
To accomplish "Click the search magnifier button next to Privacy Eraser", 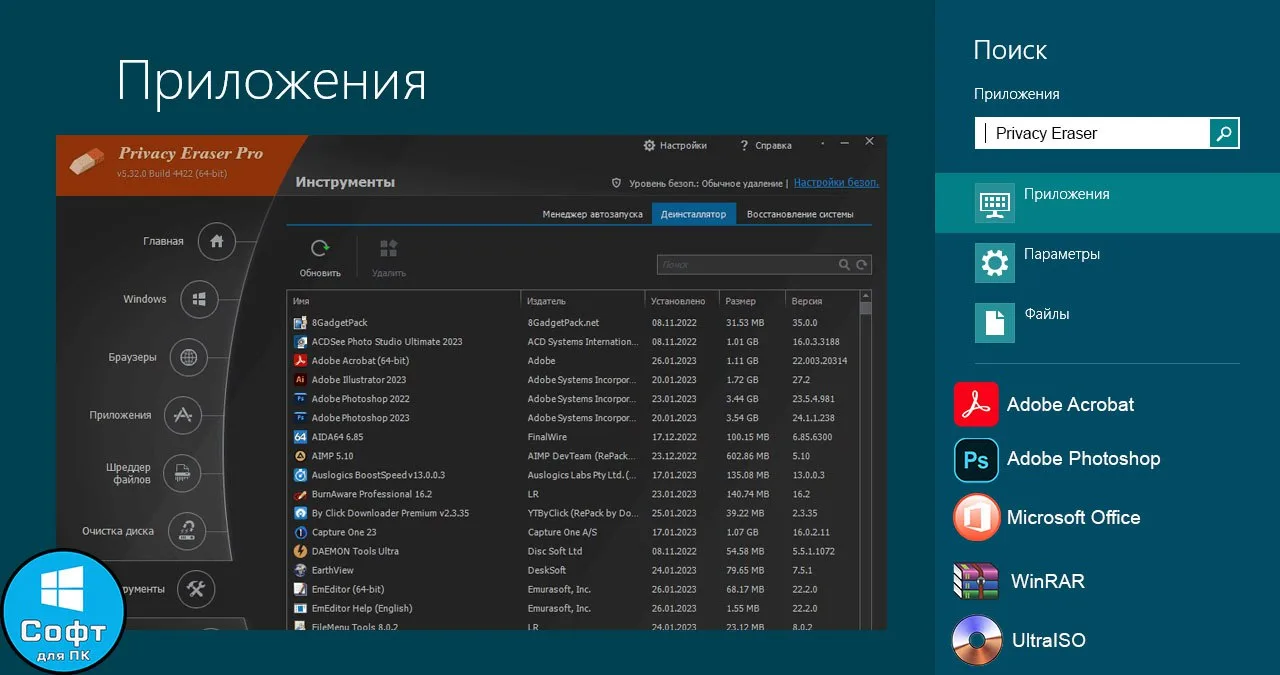I will click(x=1224, y=133).
